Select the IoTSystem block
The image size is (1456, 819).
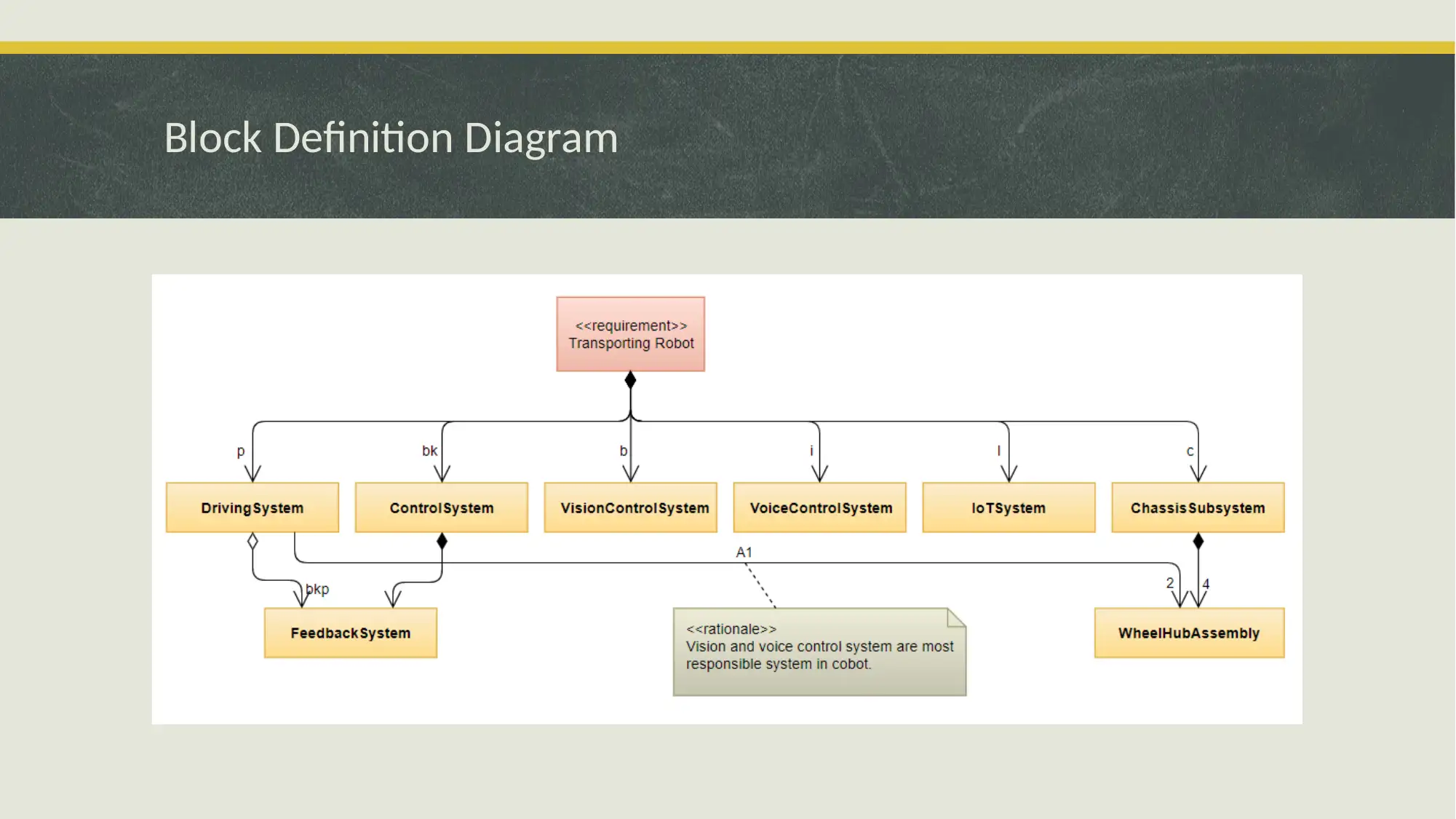click(1009, 507)
